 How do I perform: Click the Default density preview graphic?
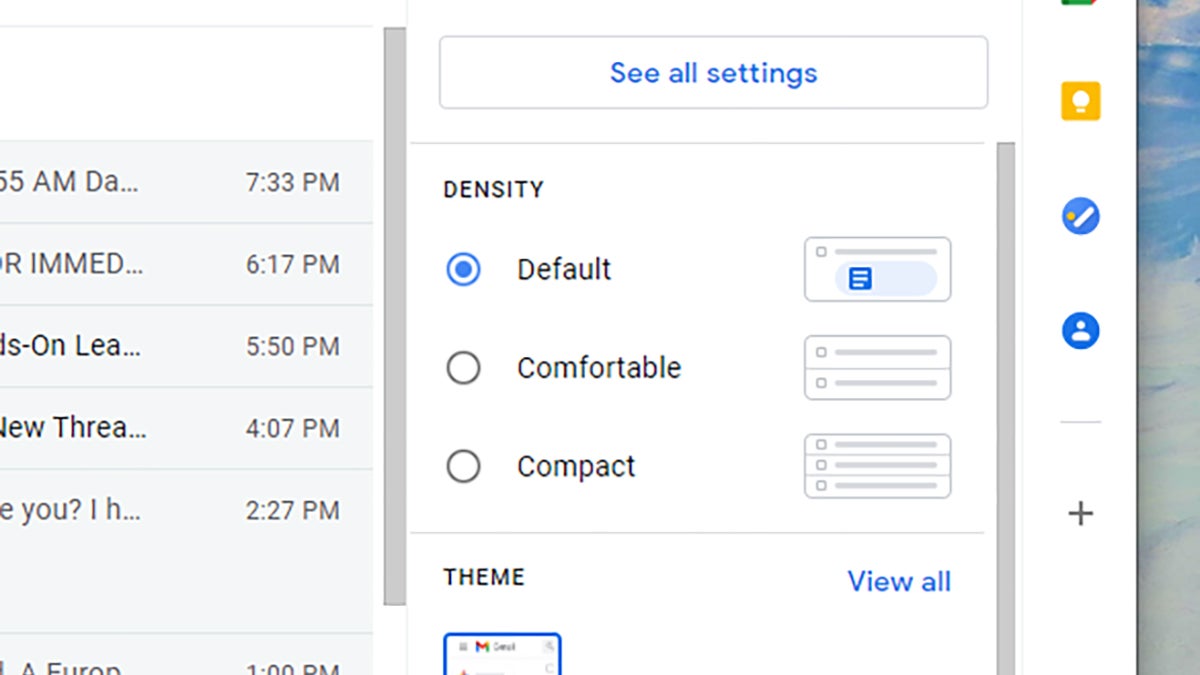tap(877, 269)
